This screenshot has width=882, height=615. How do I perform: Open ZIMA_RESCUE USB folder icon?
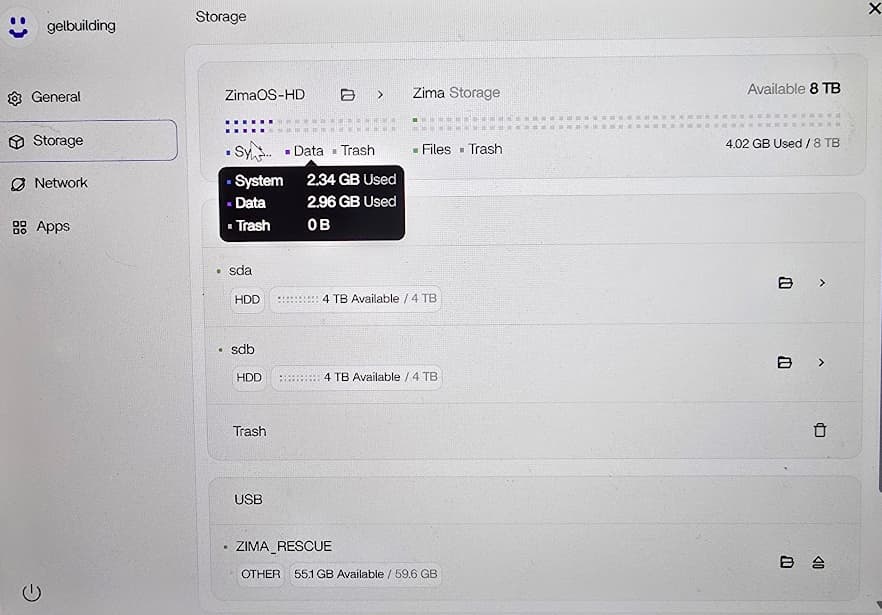pos(787,562)
